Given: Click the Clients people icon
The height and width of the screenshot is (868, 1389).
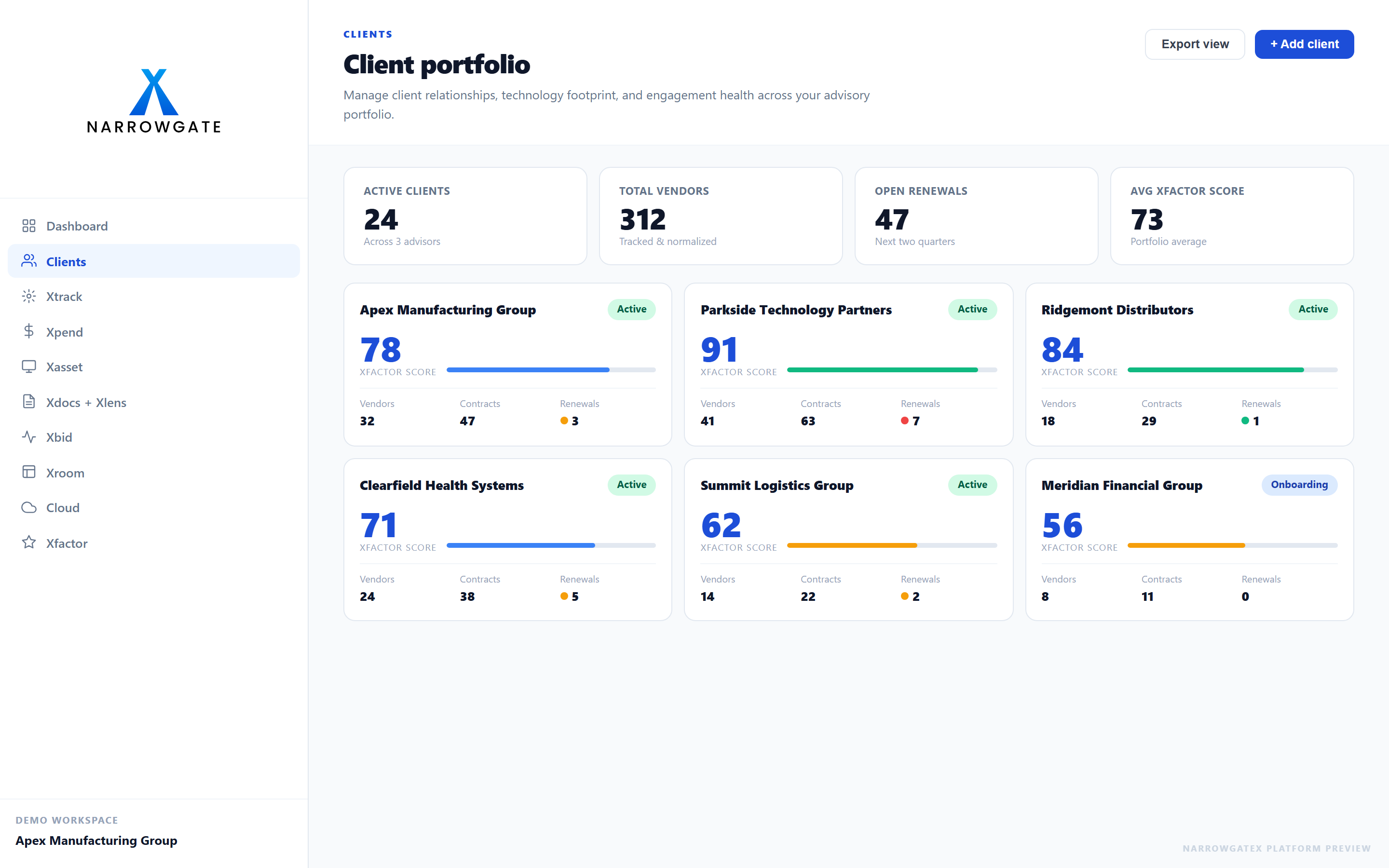Looking at the screenshot, I should point(29,261).
